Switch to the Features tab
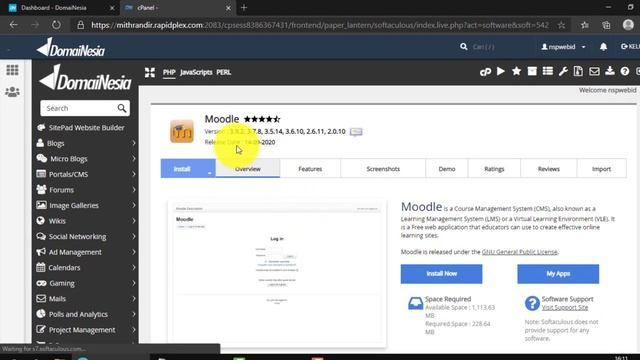This screenshot has height=360, width=640. [x=310, y=169]
